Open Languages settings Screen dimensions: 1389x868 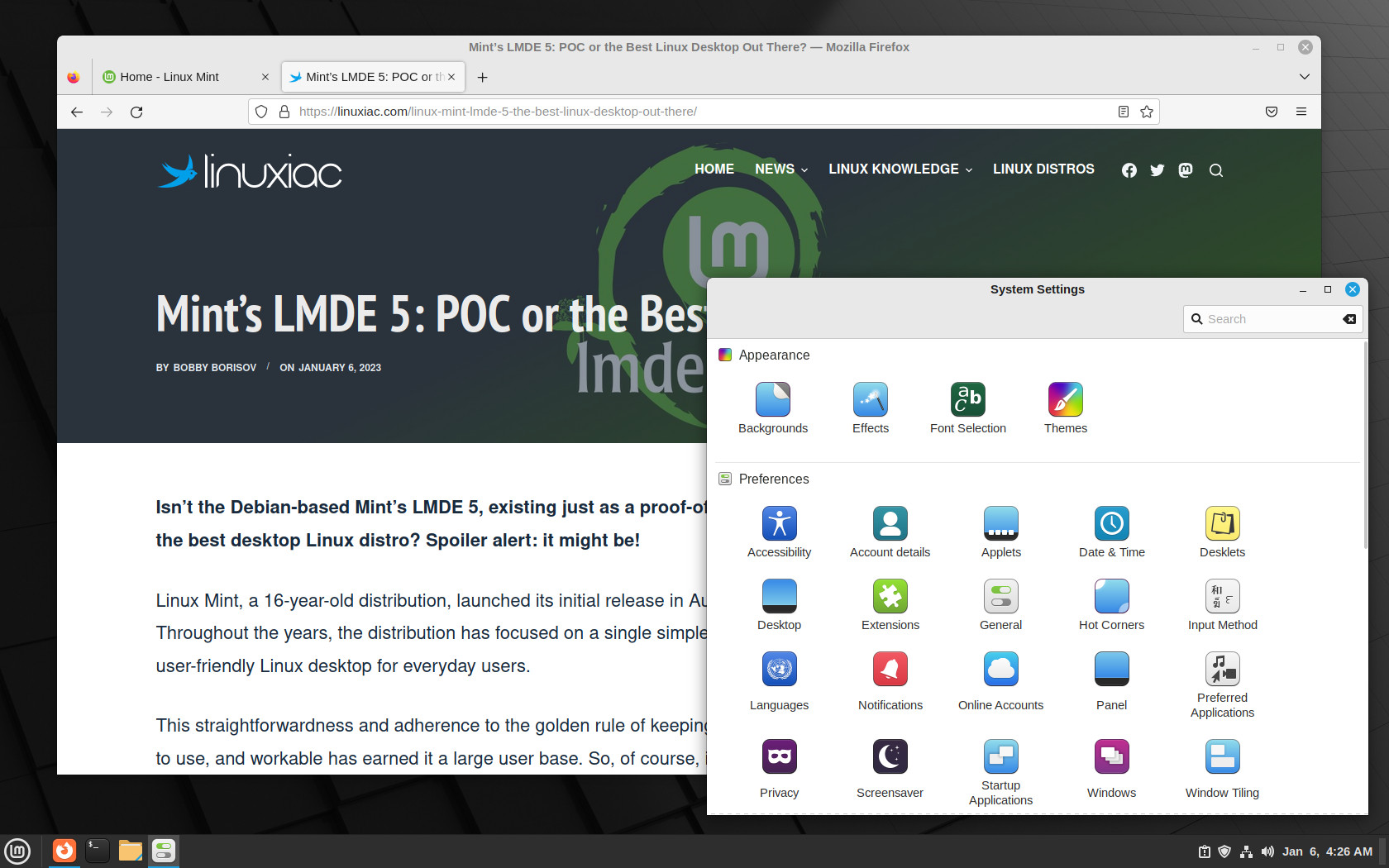click(780, 682)
